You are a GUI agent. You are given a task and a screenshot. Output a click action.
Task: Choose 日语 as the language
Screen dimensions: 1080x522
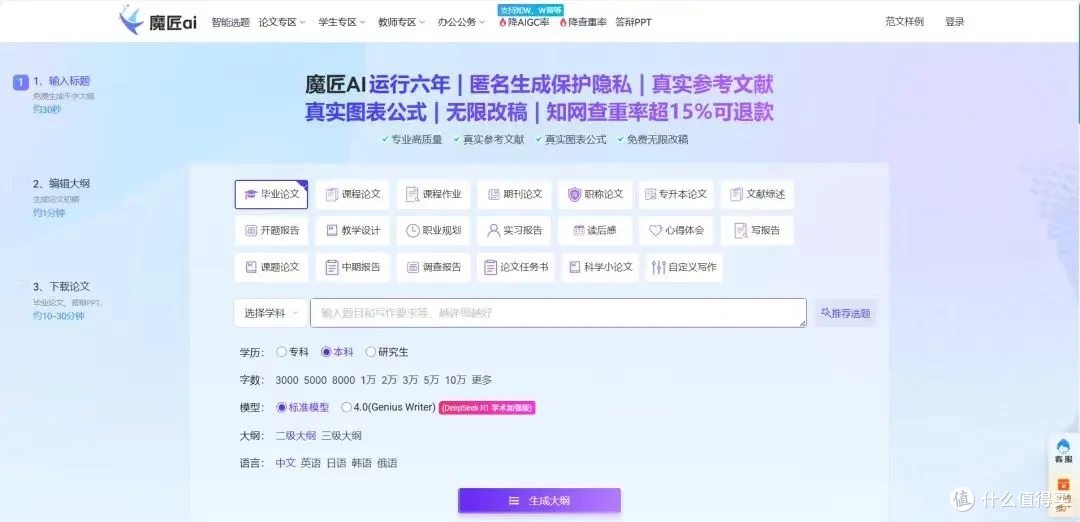[336, 463]
